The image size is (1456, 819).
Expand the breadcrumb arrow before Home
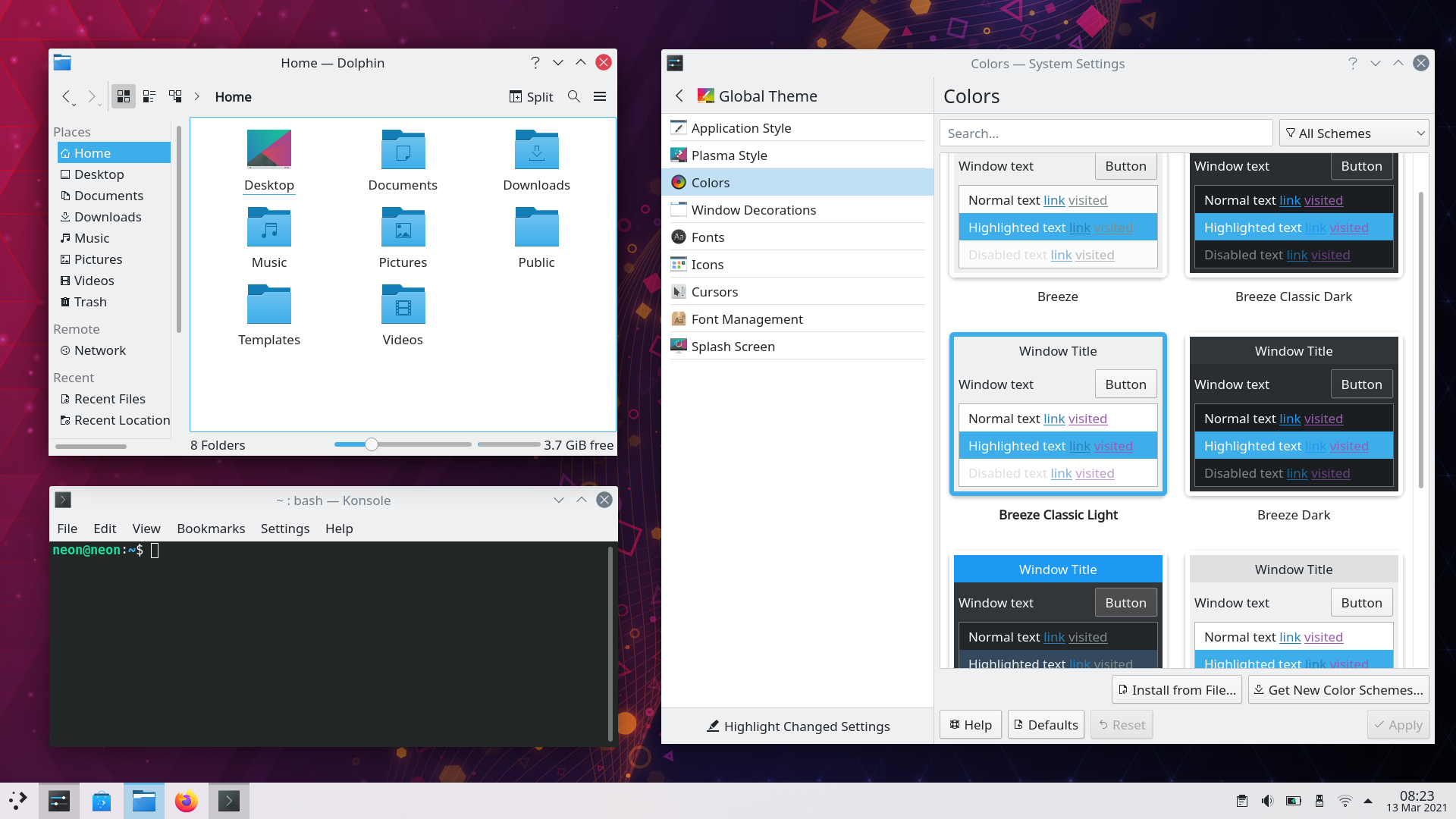tap(197, 96)
